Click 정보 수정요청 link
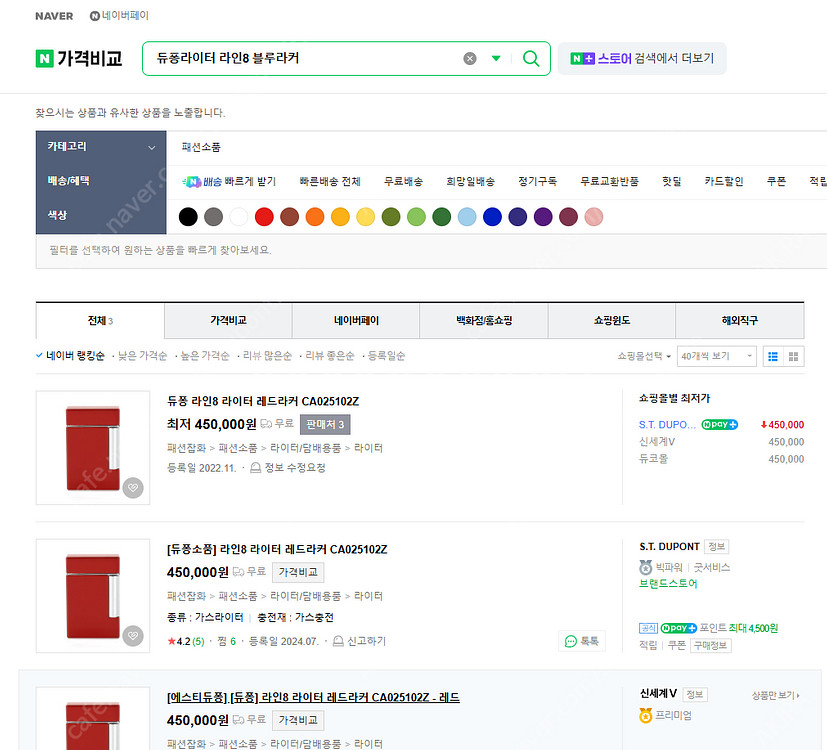827x750 pixels. [288, 468]
